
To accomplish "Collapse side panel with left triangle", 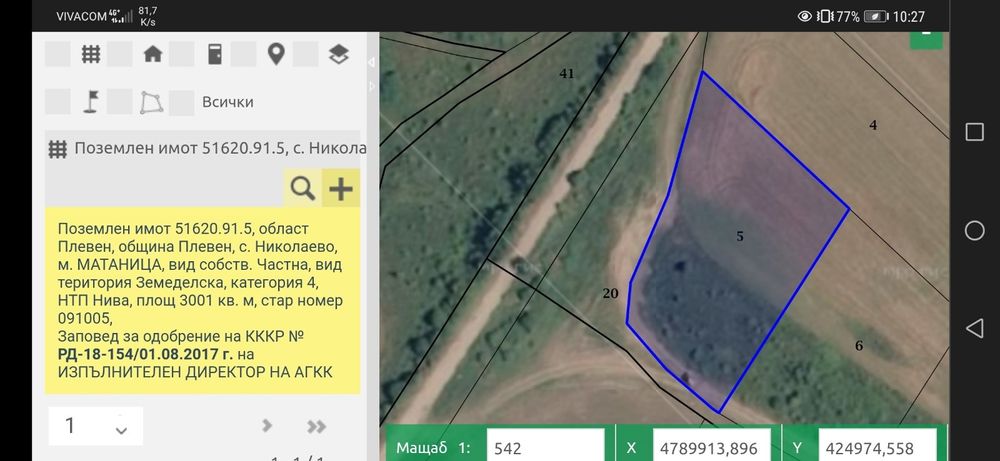I will tap(372, 62).
